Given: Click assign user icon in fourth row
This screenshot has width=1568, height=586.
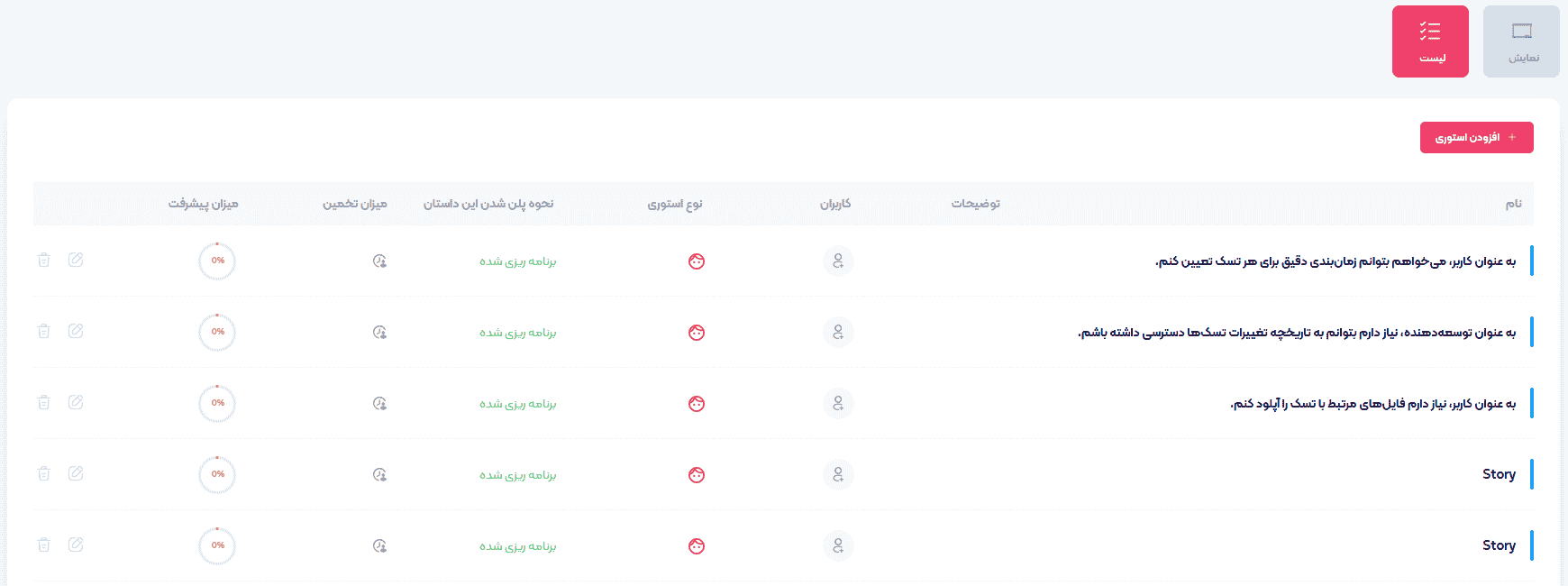Looking at the screenshot, I should tap(838, 474).
